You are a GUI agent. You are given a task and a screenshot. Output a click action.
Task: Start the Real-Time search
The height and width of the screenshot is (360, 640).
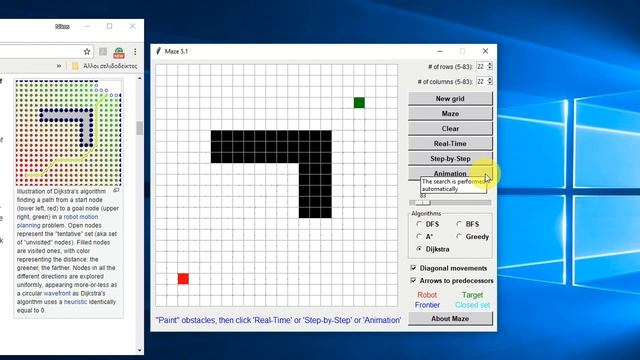tap(450, 144)
